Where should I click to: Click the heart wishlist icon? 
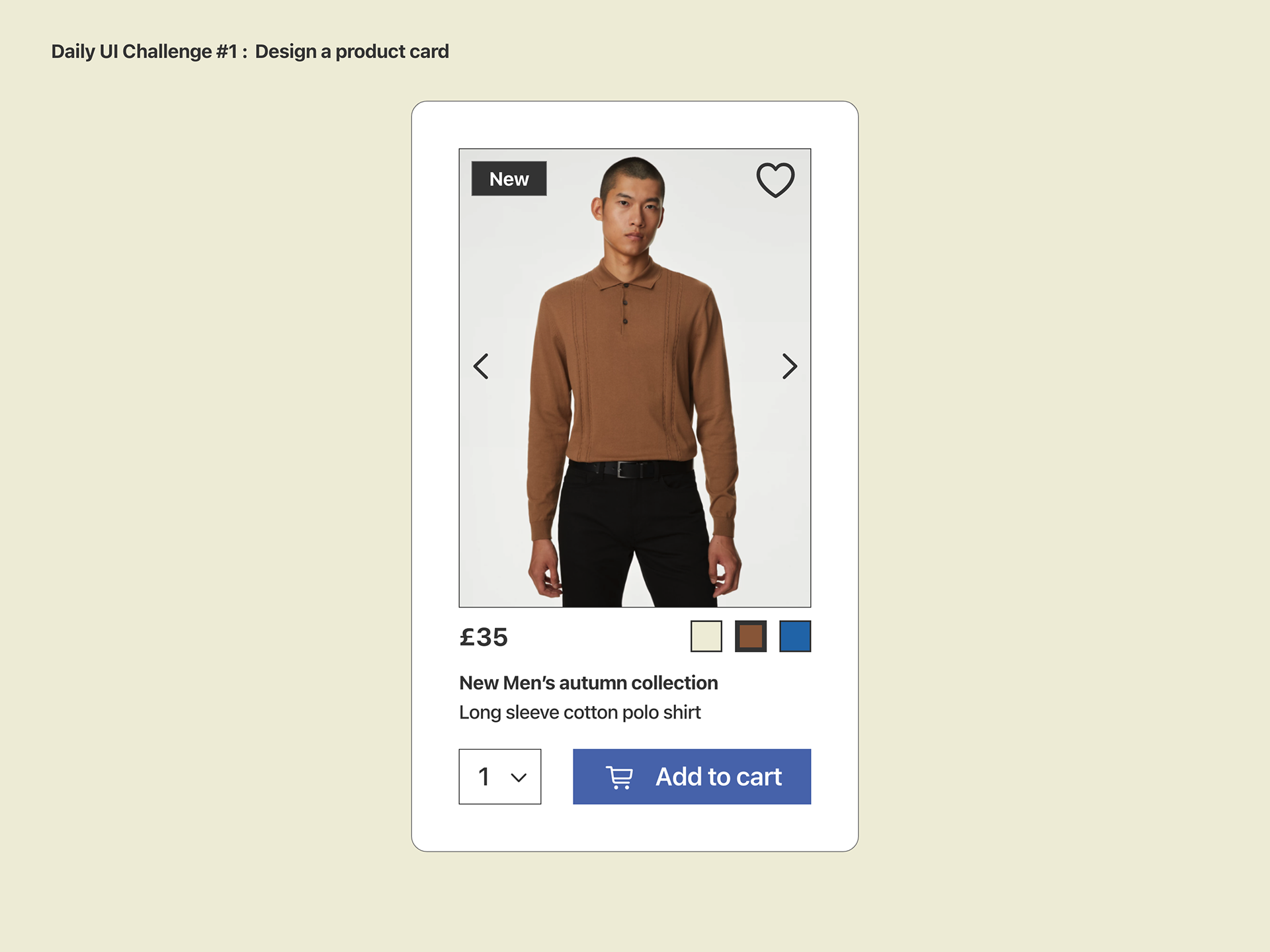click(x=775, y=180)
